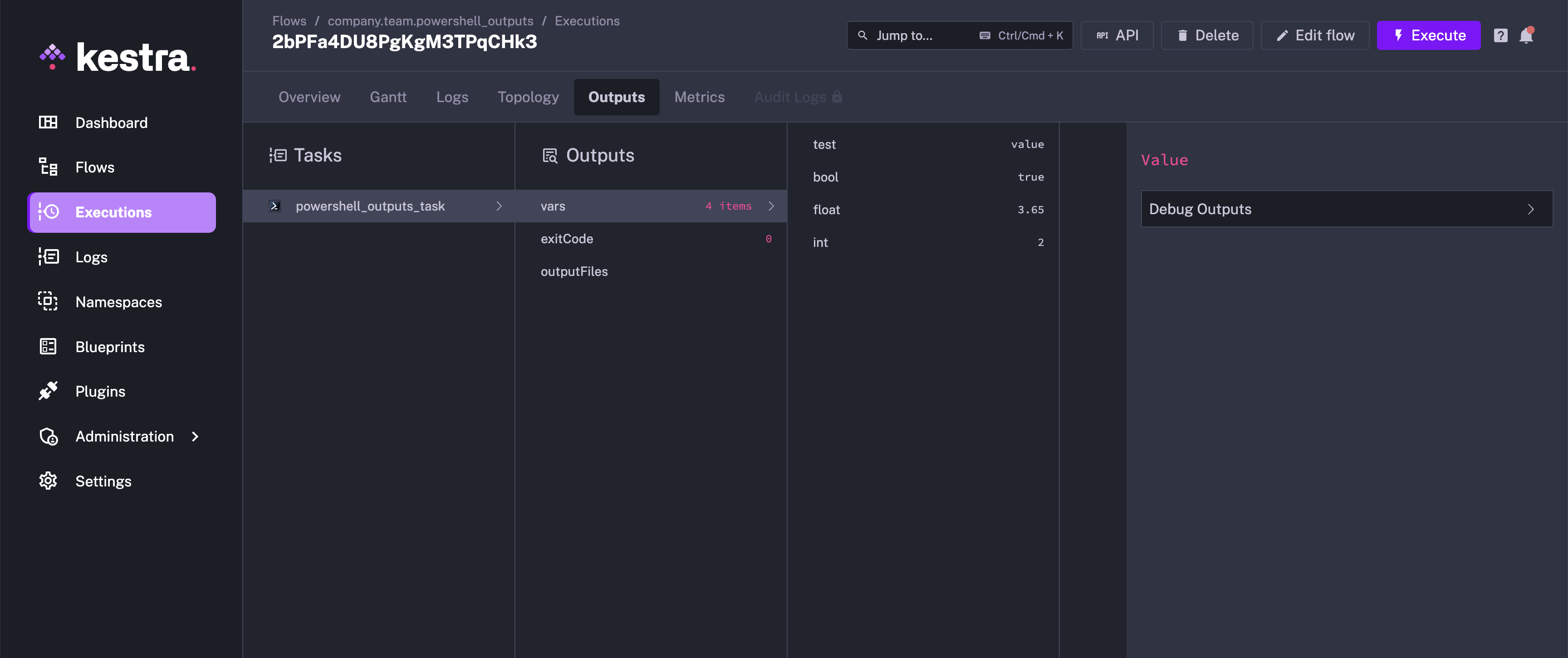Click the Flows tree icon
This screenshot has height=658, width=1568.
point(48,167)
